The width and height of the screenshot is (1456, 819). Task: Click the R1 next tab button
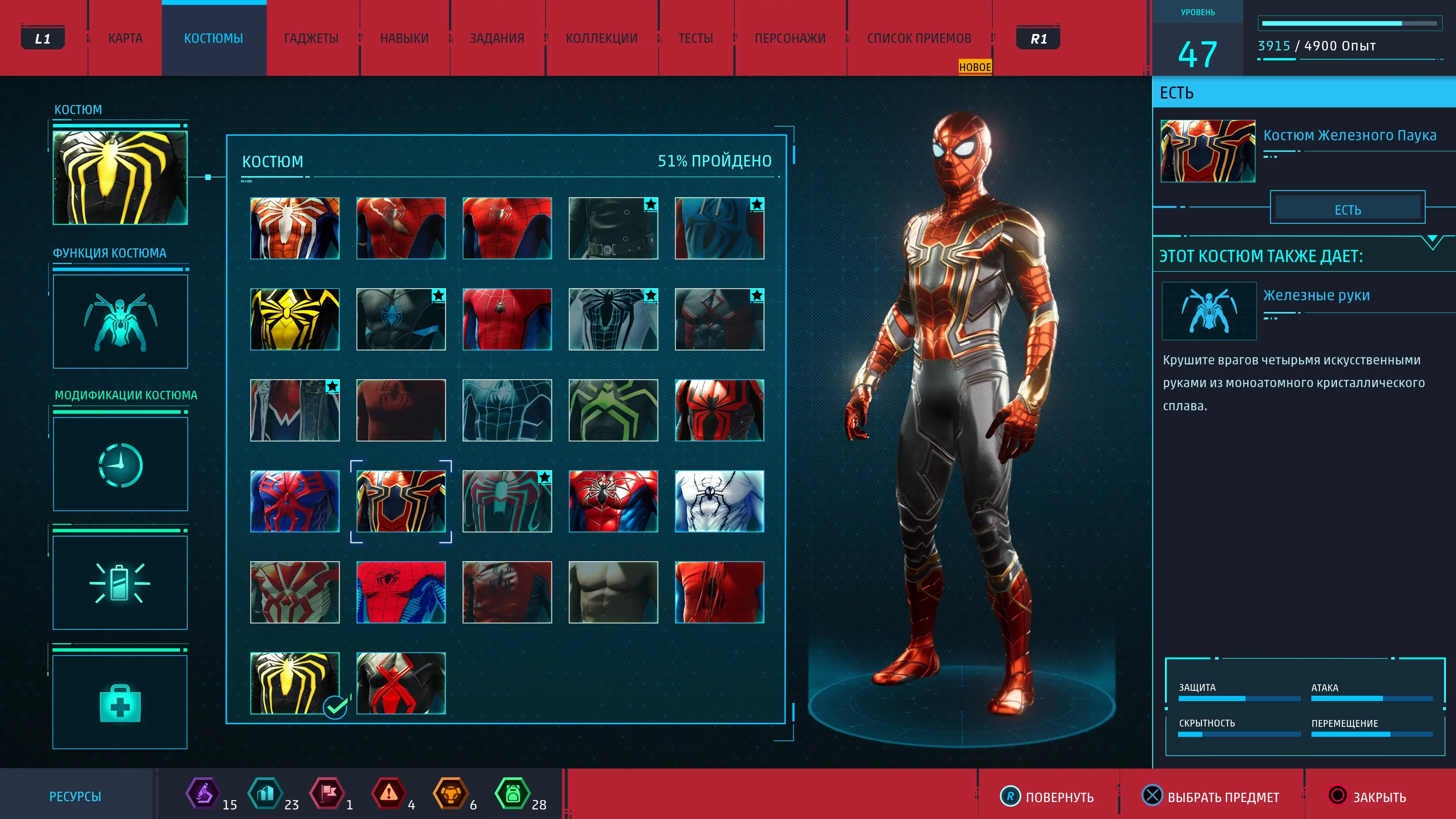pyautogui.click(x=1038, y=38)
